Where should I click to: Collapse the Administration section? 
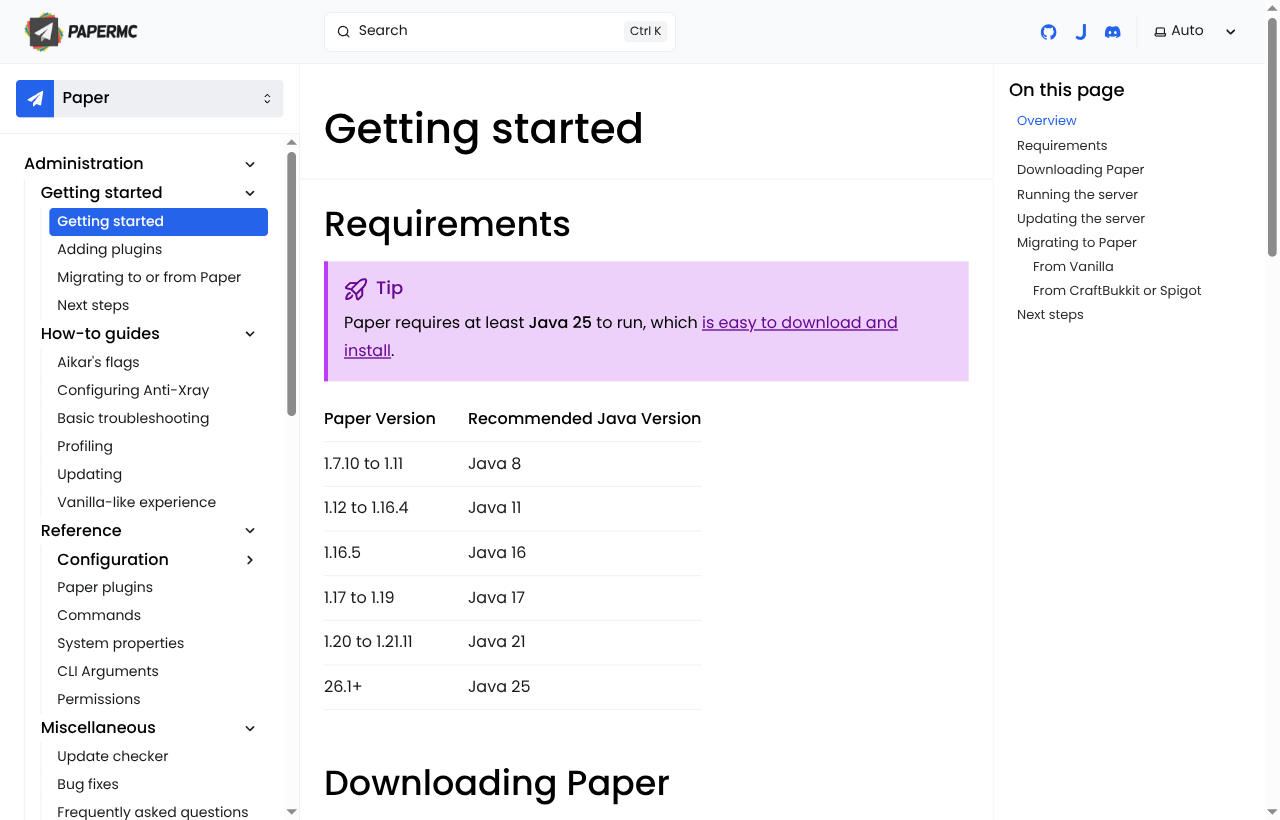pyautogui.click(x=250, y=164)
